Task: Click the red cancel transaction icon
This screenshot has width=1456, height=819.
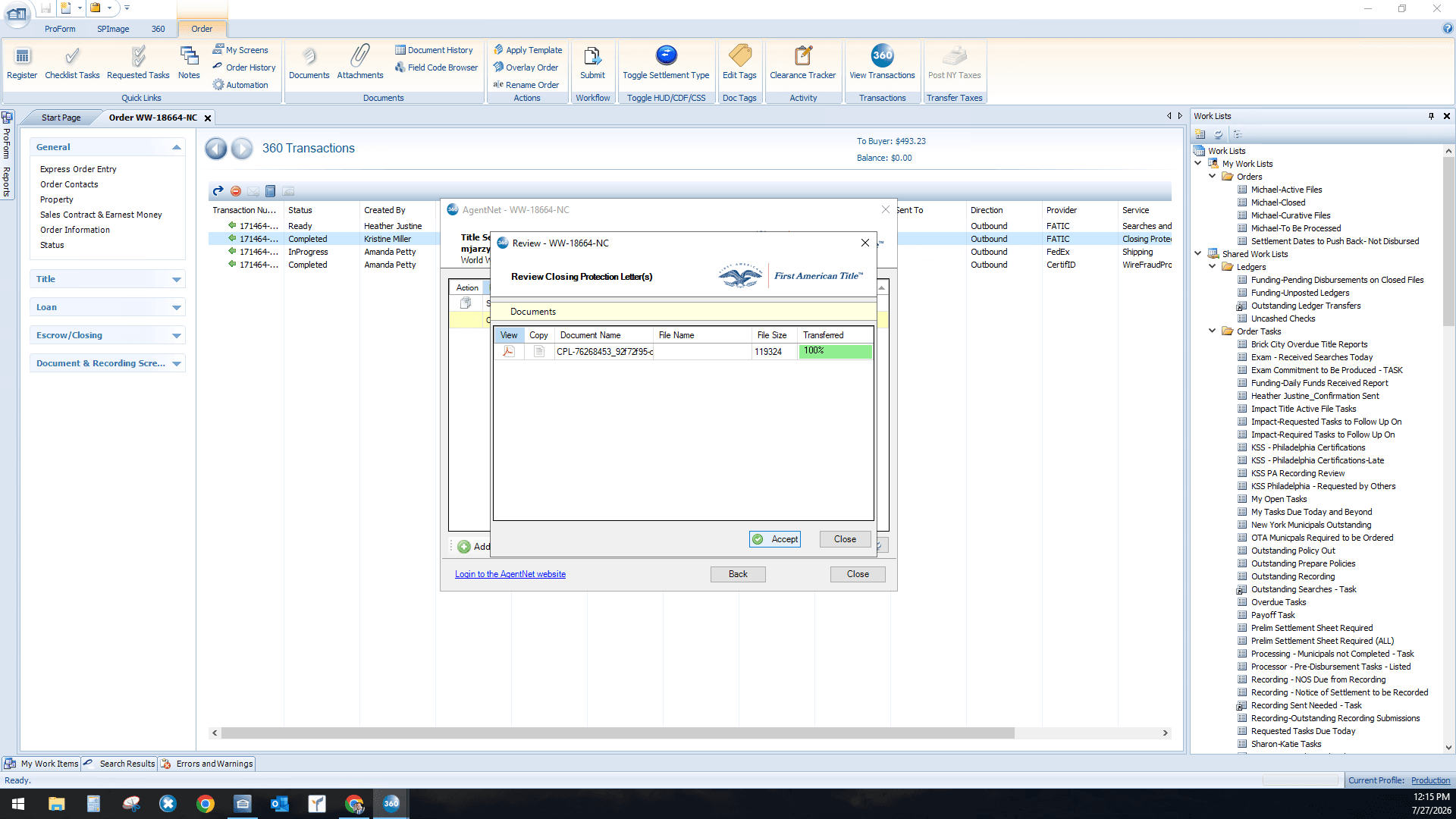Action: pos(236,191)
